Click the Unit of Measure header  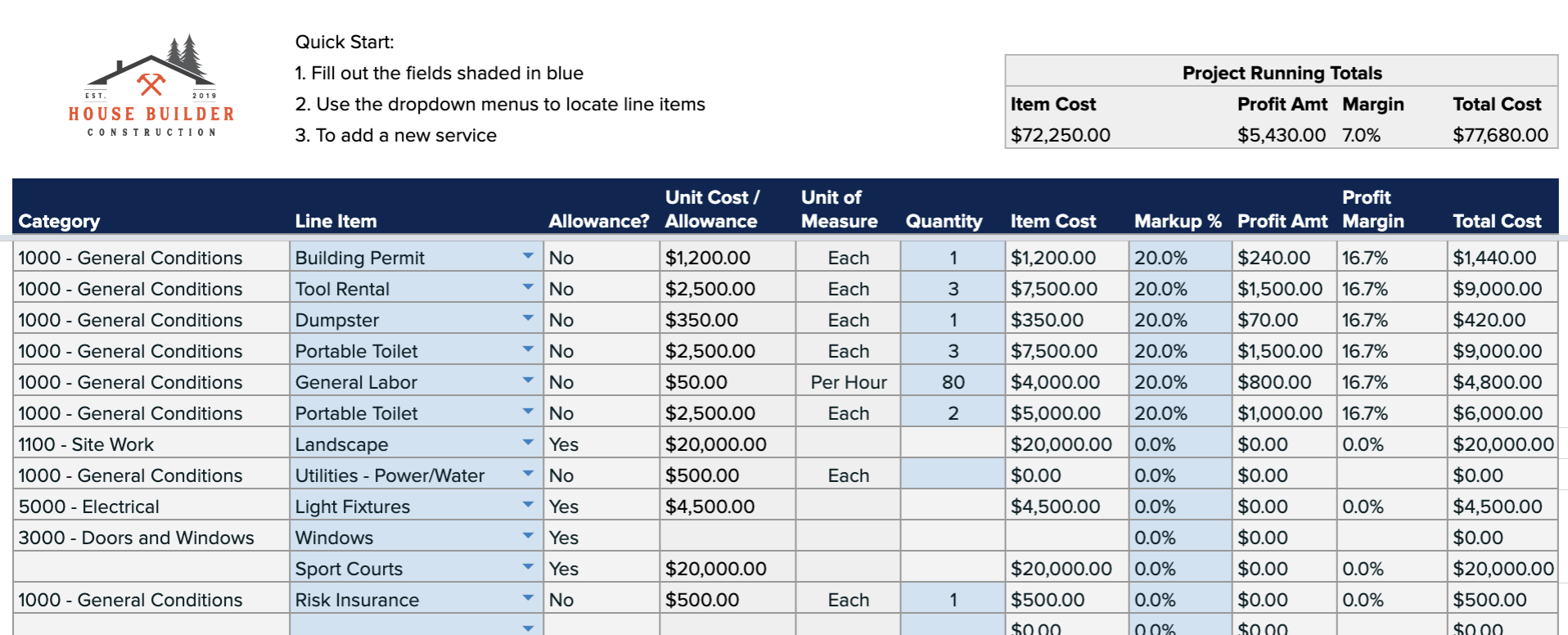[839, 209]
